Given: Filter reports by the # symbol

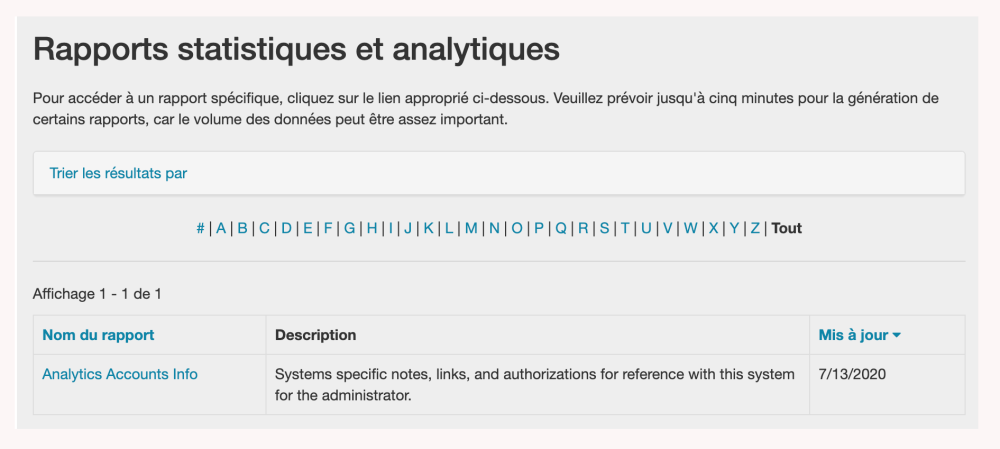Looking at the screenshot, I should pyautogui.click(x=201, y=228).
